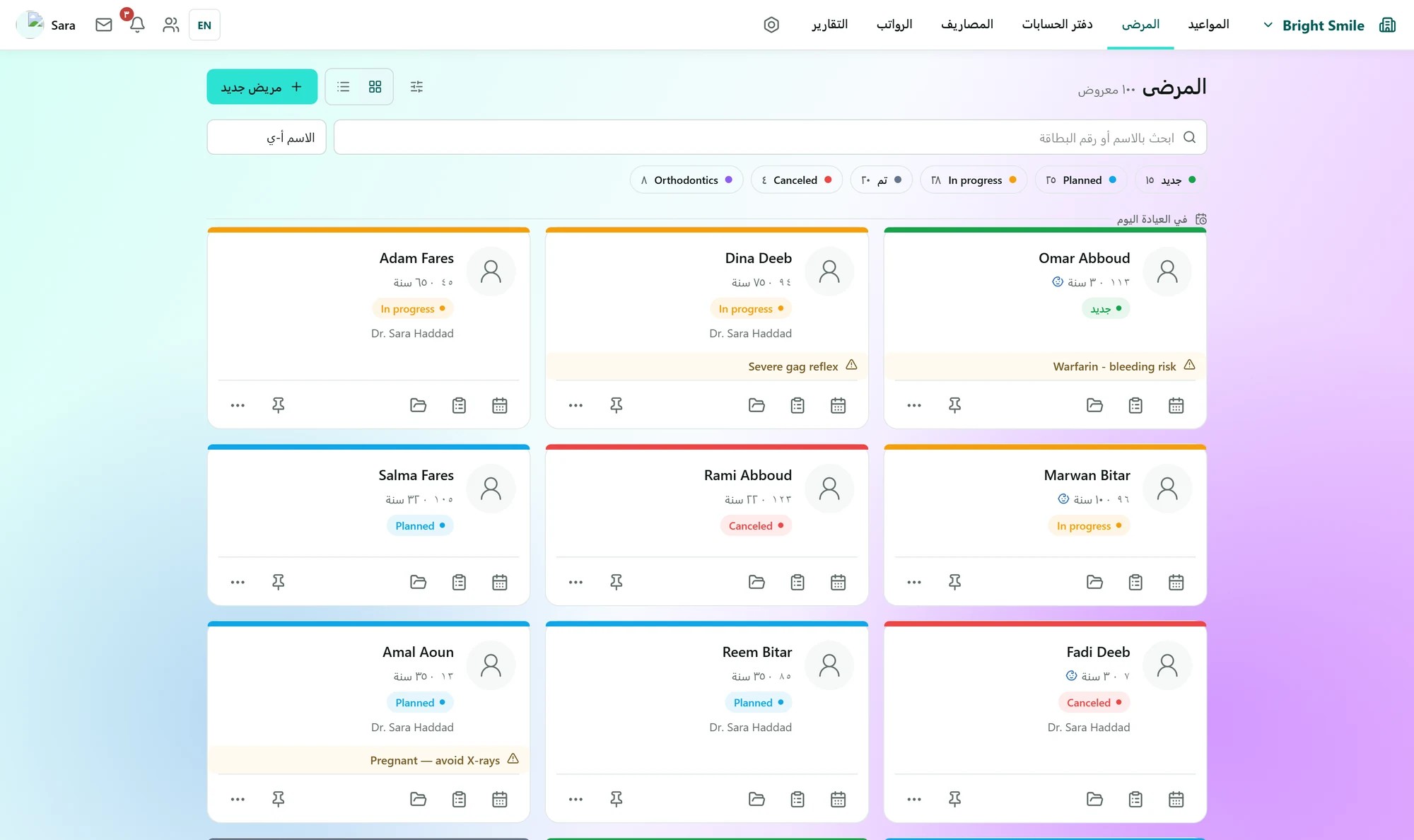Open Rami Abboud's clipboard notes icon
Screen dimensions: 1414x840
click(x=797, y=582)
